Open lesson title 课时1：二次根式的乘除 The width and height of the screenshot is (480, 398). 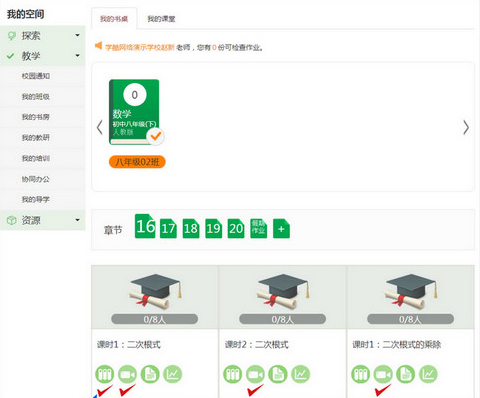(397, 344)
